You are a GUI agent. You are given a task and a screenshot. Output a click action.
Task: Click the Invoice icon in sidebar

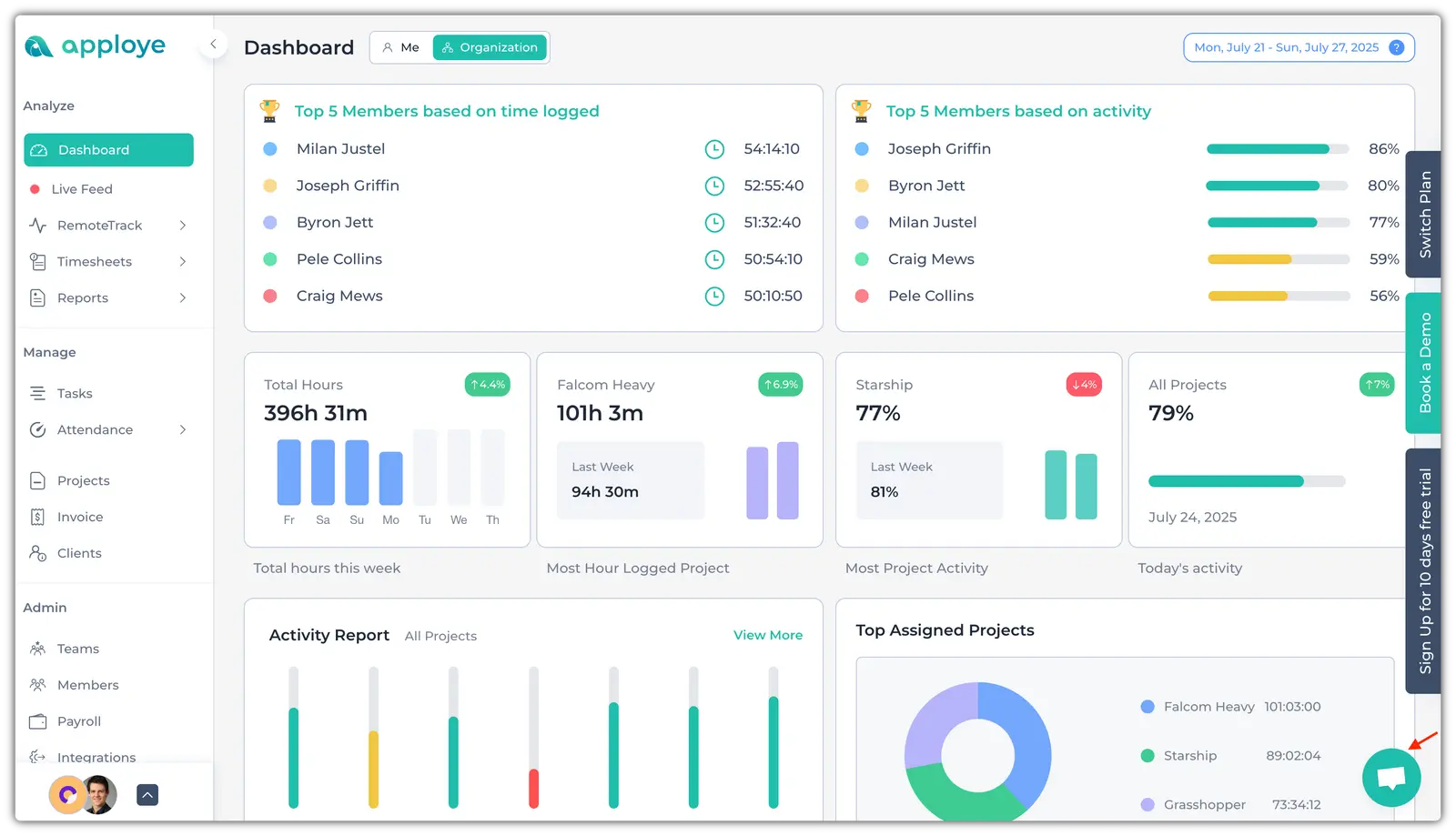click(37, 517)
